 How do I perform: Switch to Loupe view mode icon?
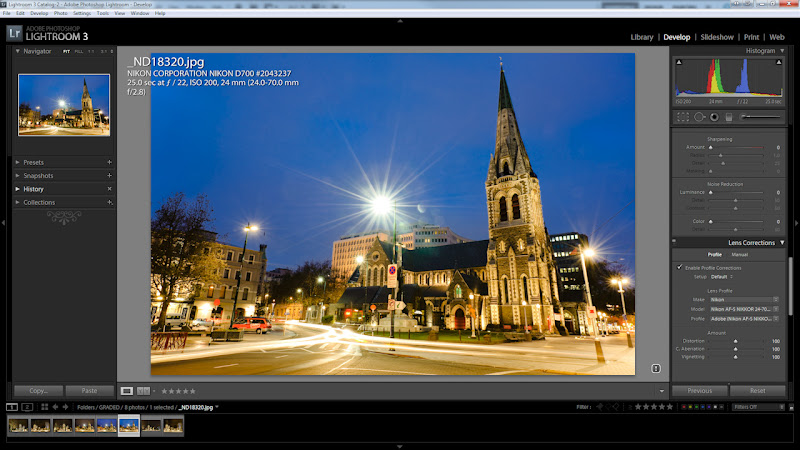pos(127,390)
